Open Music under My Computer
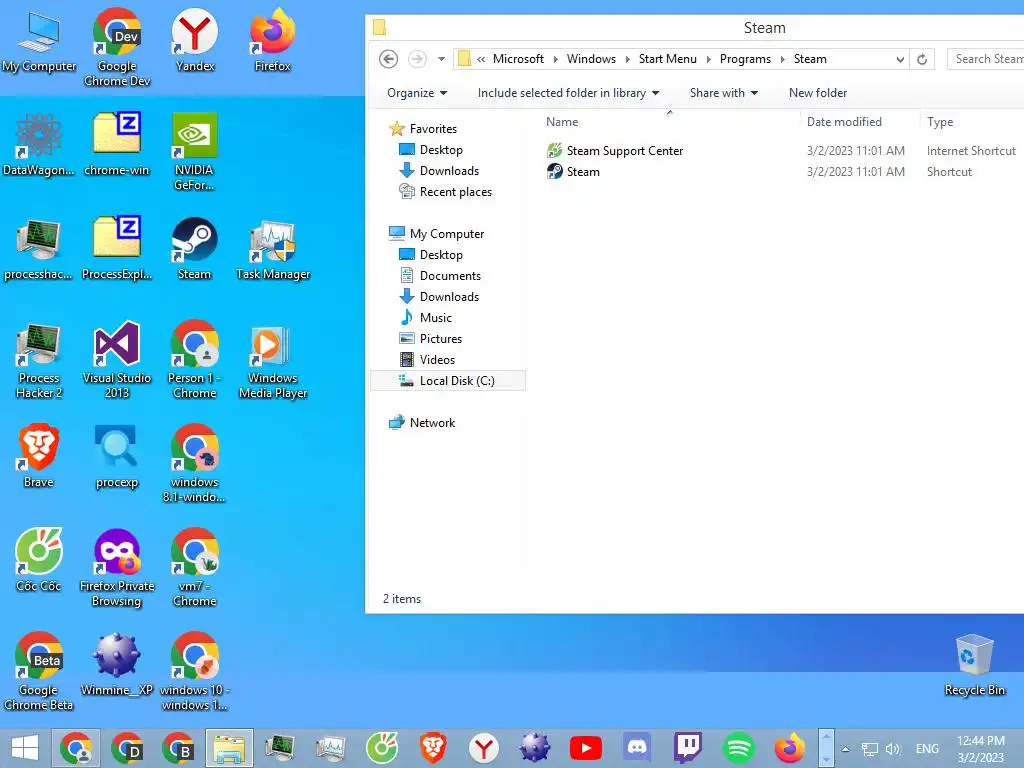Viewport: 1024px width, 768px height. coord(426,317)
